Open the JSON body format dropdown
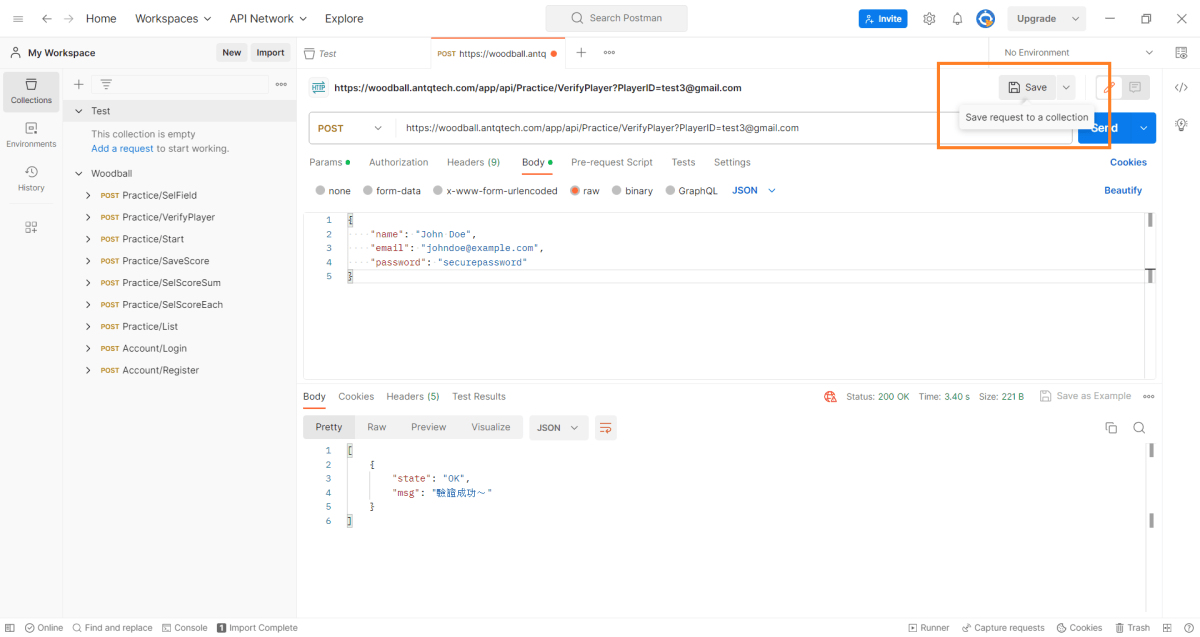1200x637 pixels. click(754, 190)
